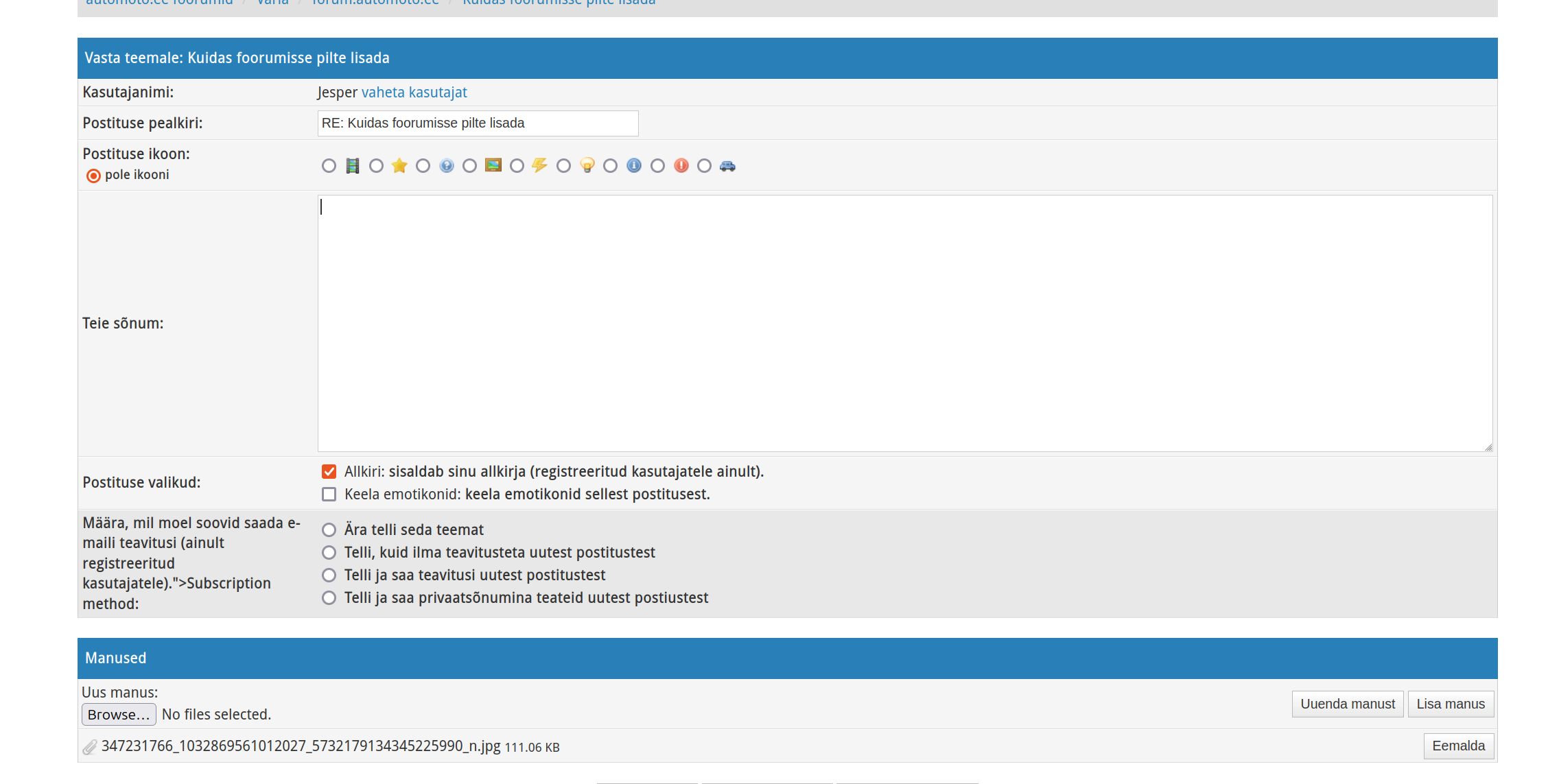Click the film strip post icon
The image size is (1559, 784).
pyautogui.click(x=353, y=165)
